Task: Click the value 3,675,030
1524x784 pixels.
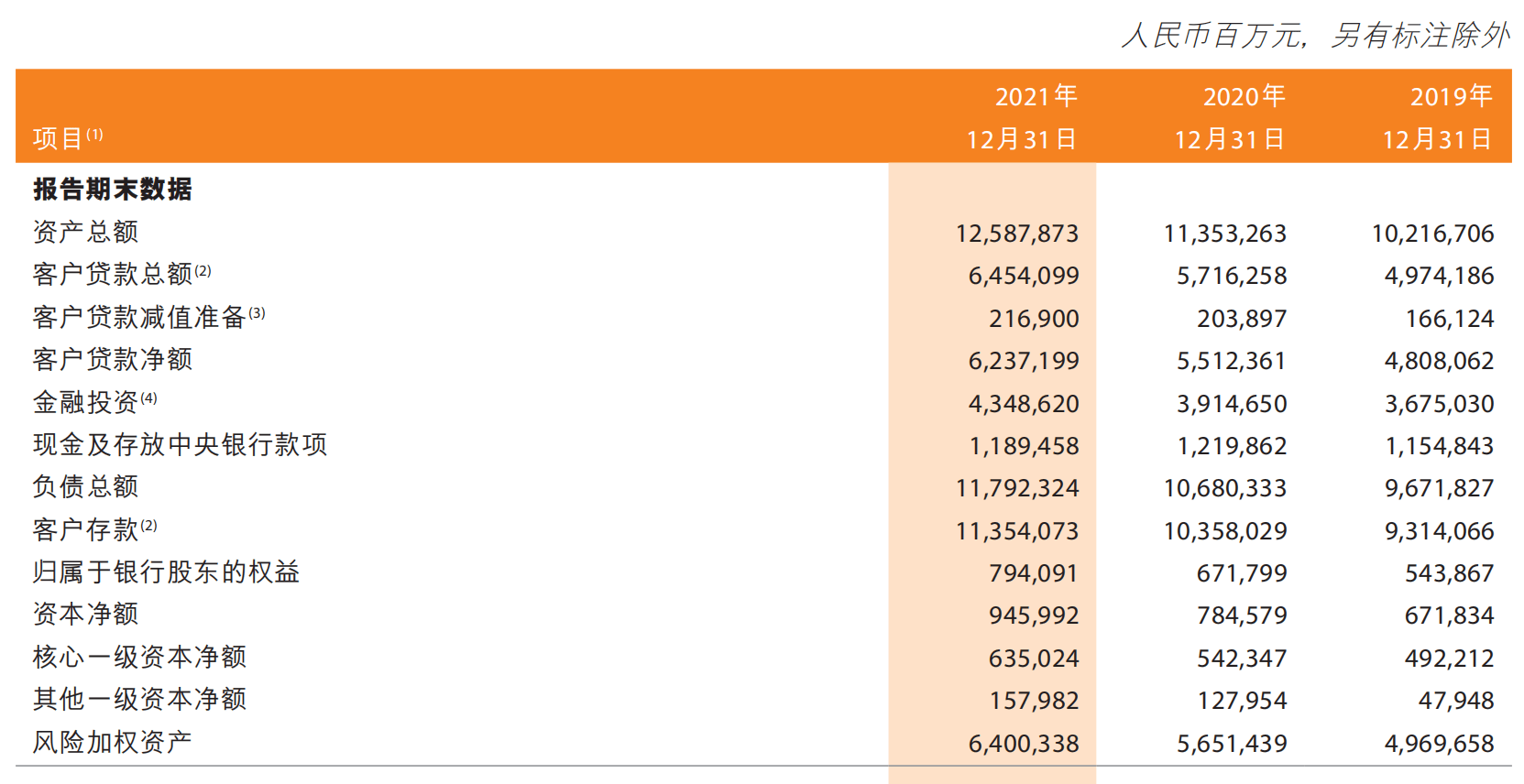Action: (1440, 404)
